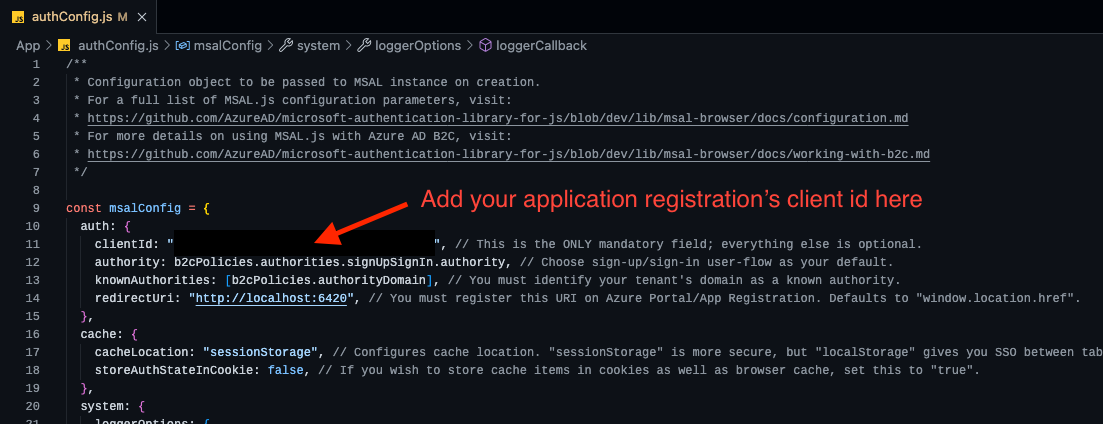Click the authConfig.js breadcrumb item
The image size is (1103, 424).
pyautogui.click(x=118, y=46)
